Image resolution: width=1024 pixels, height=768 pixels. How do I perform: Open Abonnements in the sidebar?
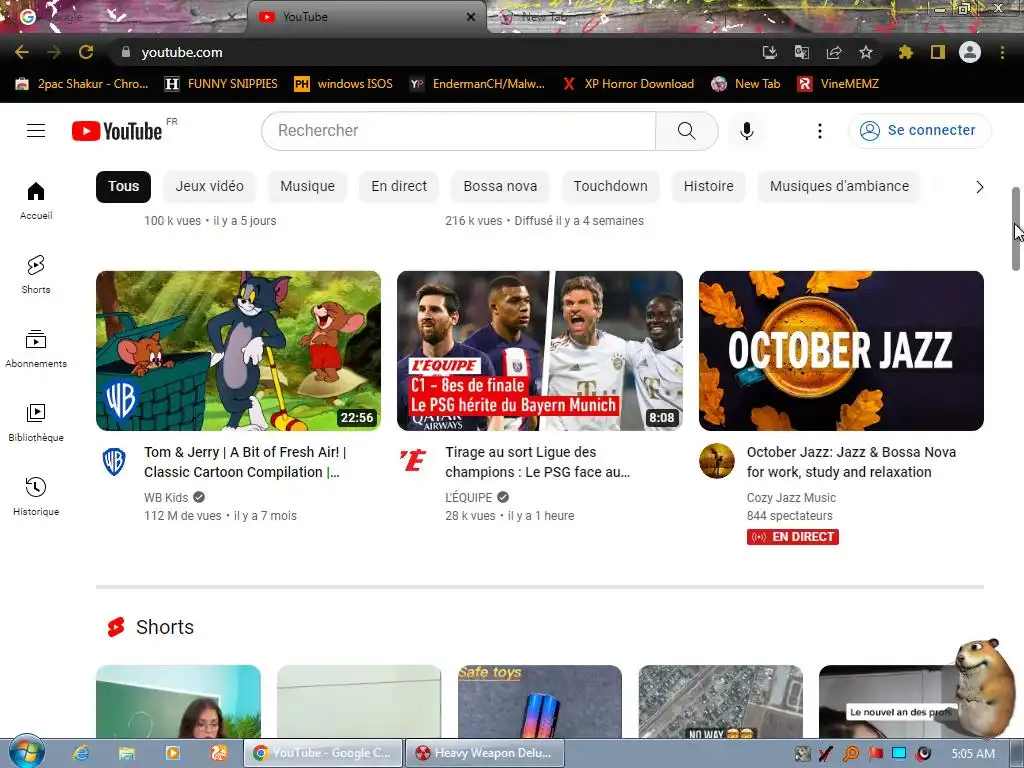click(x=36, y=349)
